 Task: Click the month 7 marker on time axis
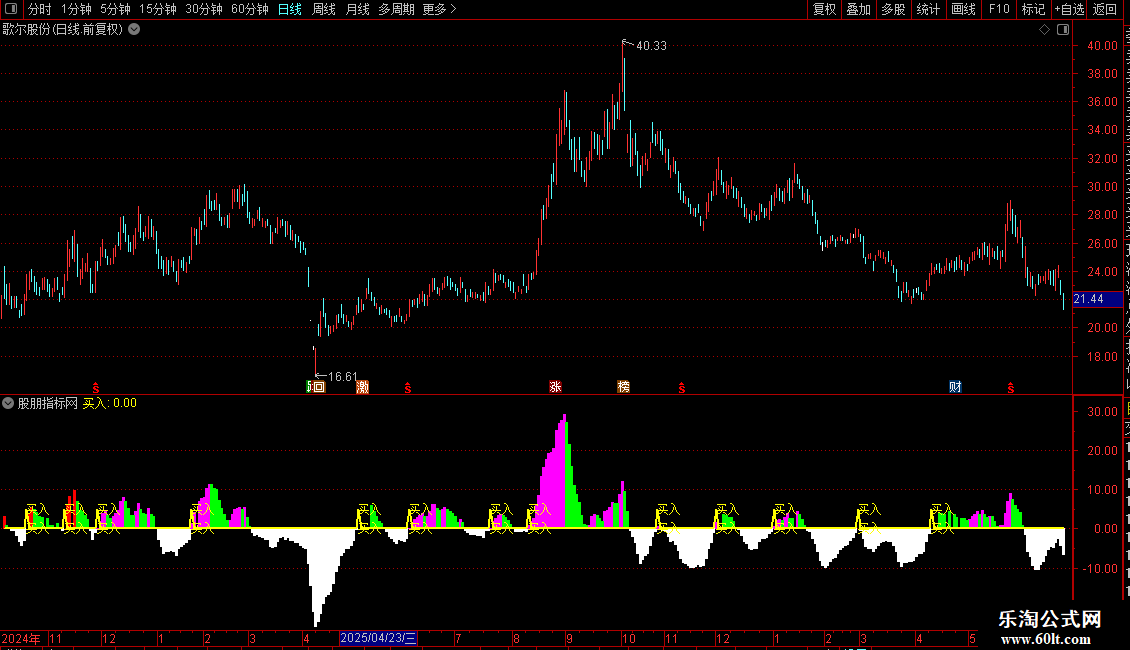coord(458,639)
